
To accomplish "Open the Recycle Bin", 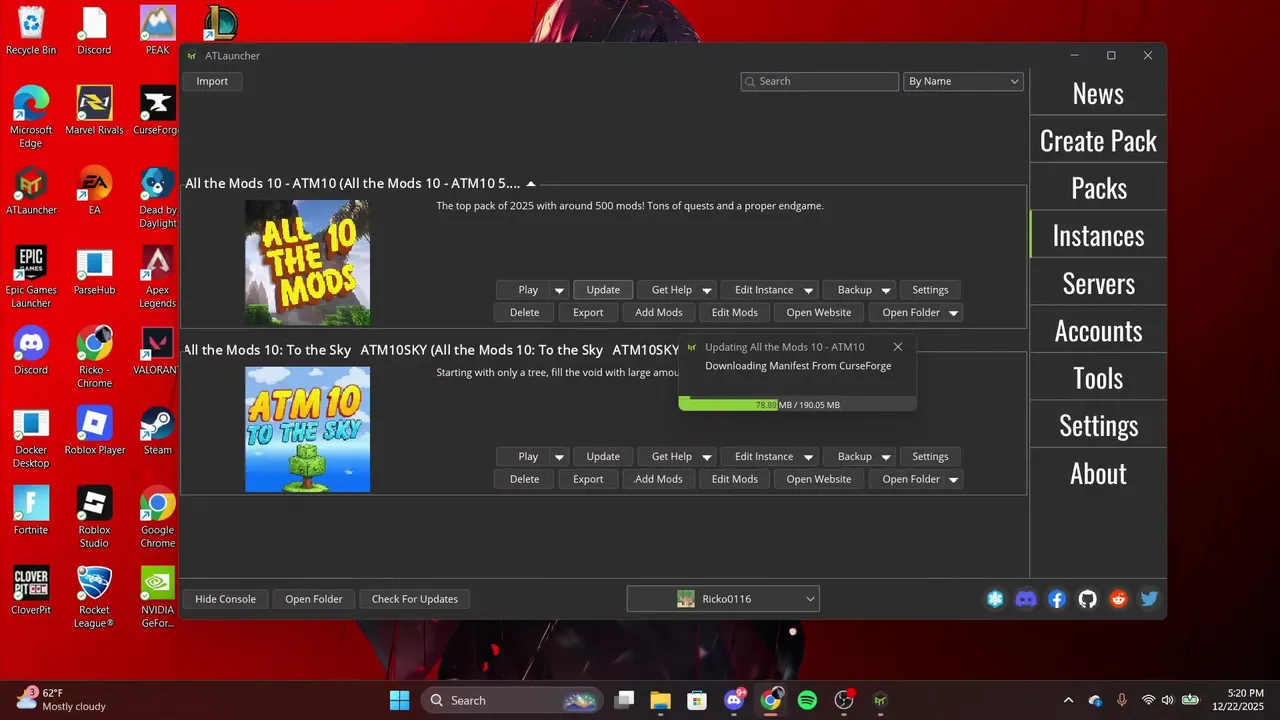I will [x=31, y=30].
